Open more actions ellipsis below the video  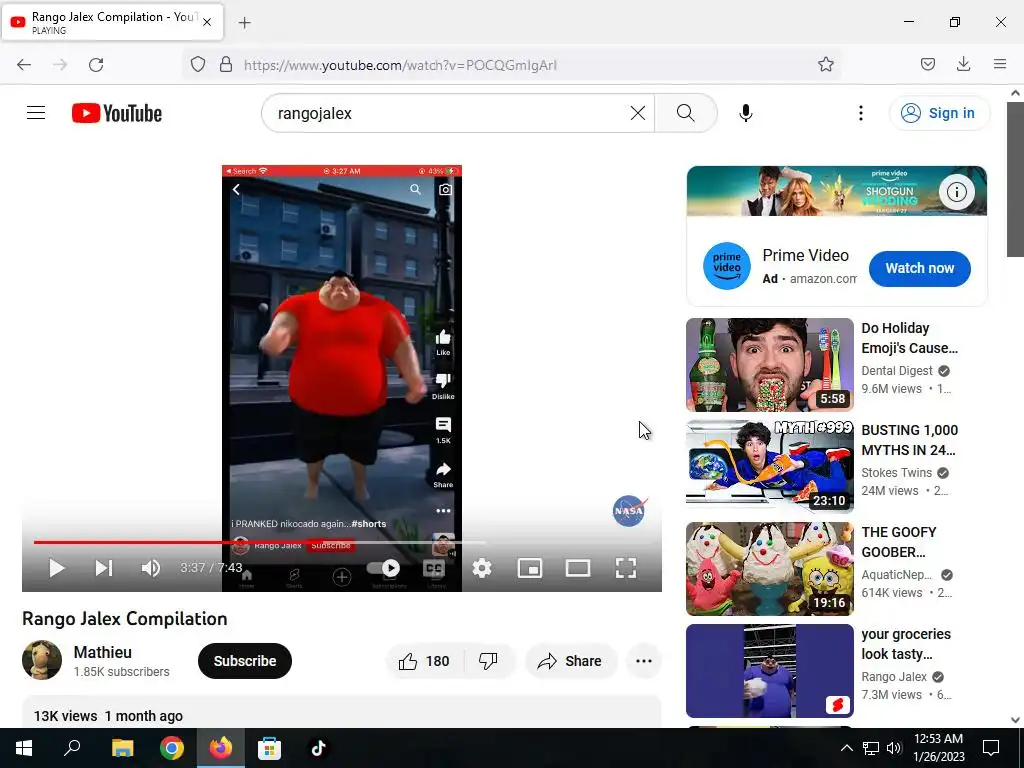pyautogui.click(x=644, y=661)
